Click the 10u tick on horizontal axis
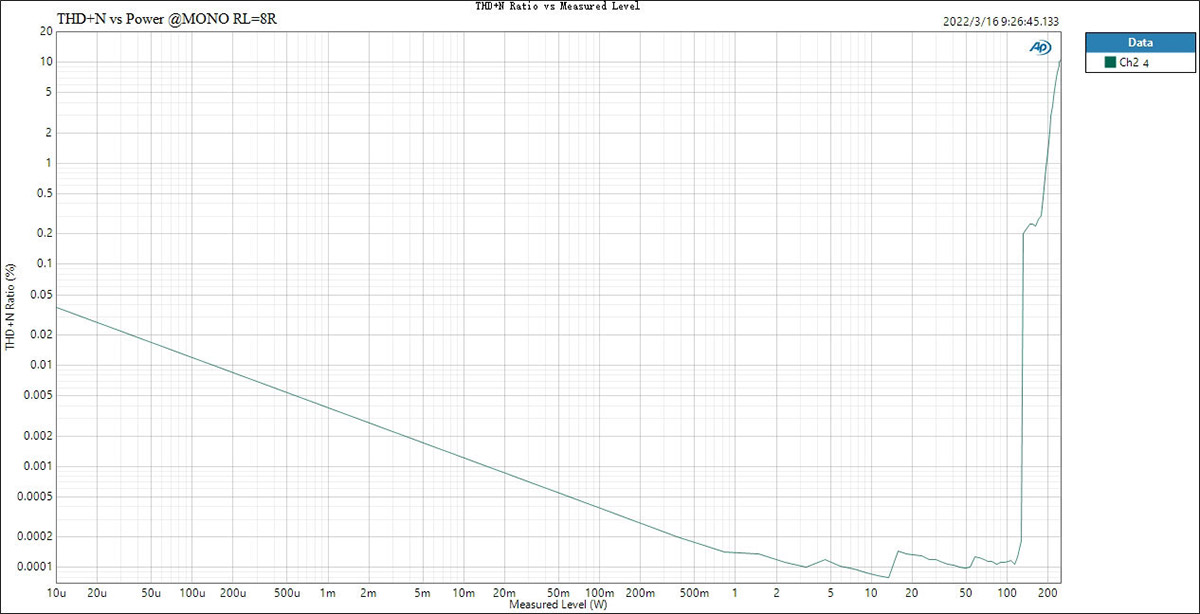Viewport: 1200px width, 614px height. pyautogui.click(x=56, y=591)
